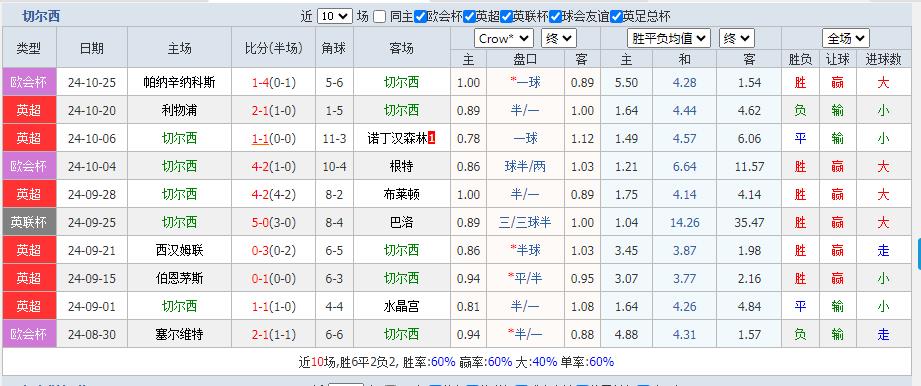Select the 英联杯 label for 24-09-25 match
This screenshot has height=386, width=921.
(29, 223)
